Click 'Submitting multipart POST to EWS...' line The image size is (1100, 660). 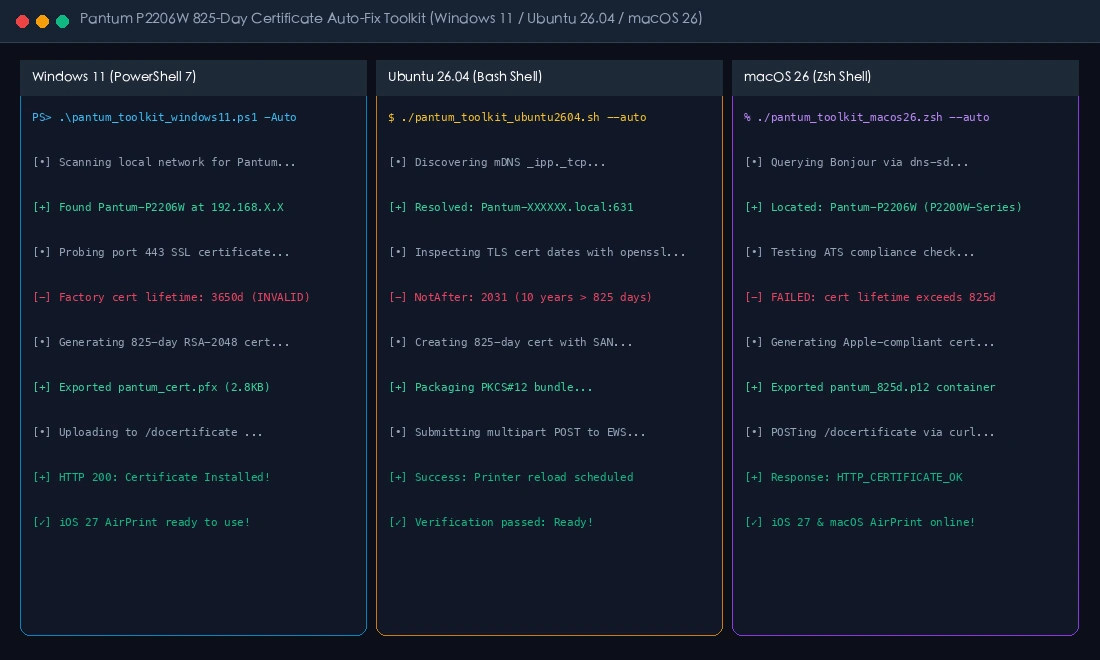click(517, 432)
